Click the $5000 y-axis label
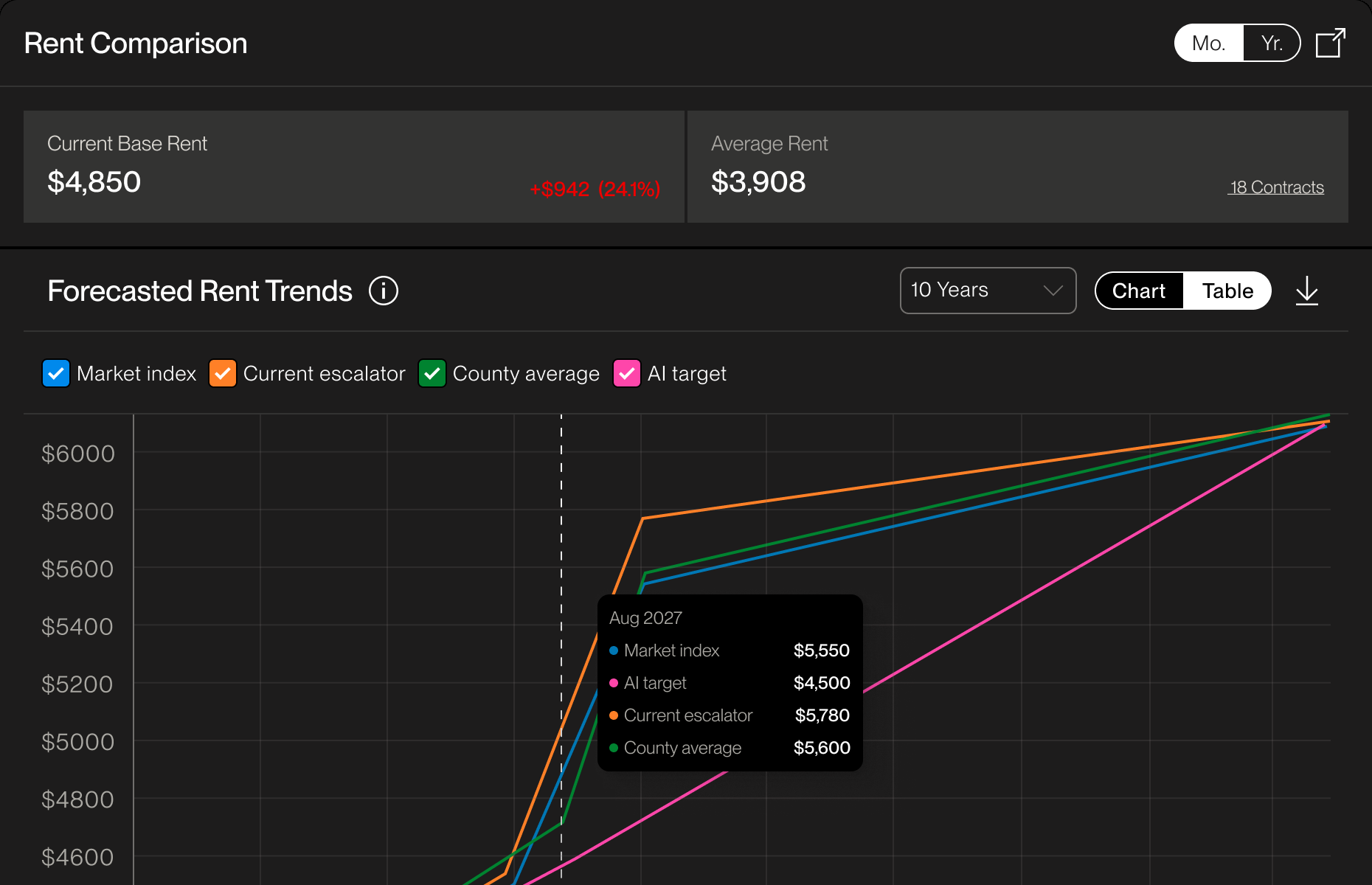The image size is (1372, 885). tap(78, 742)
